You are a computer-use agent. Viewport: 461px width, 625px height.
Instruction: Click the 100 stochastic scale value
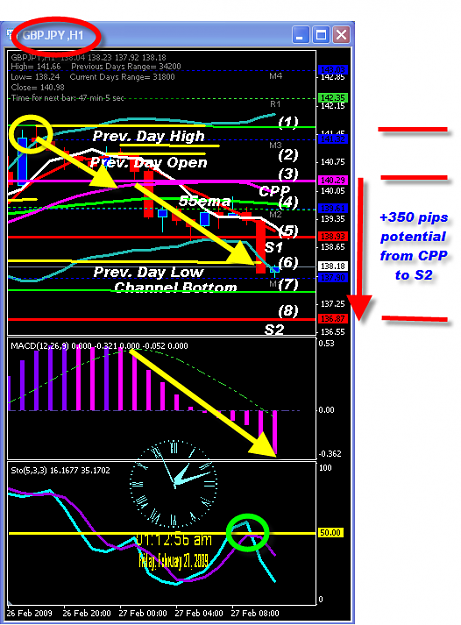[325, 468]
